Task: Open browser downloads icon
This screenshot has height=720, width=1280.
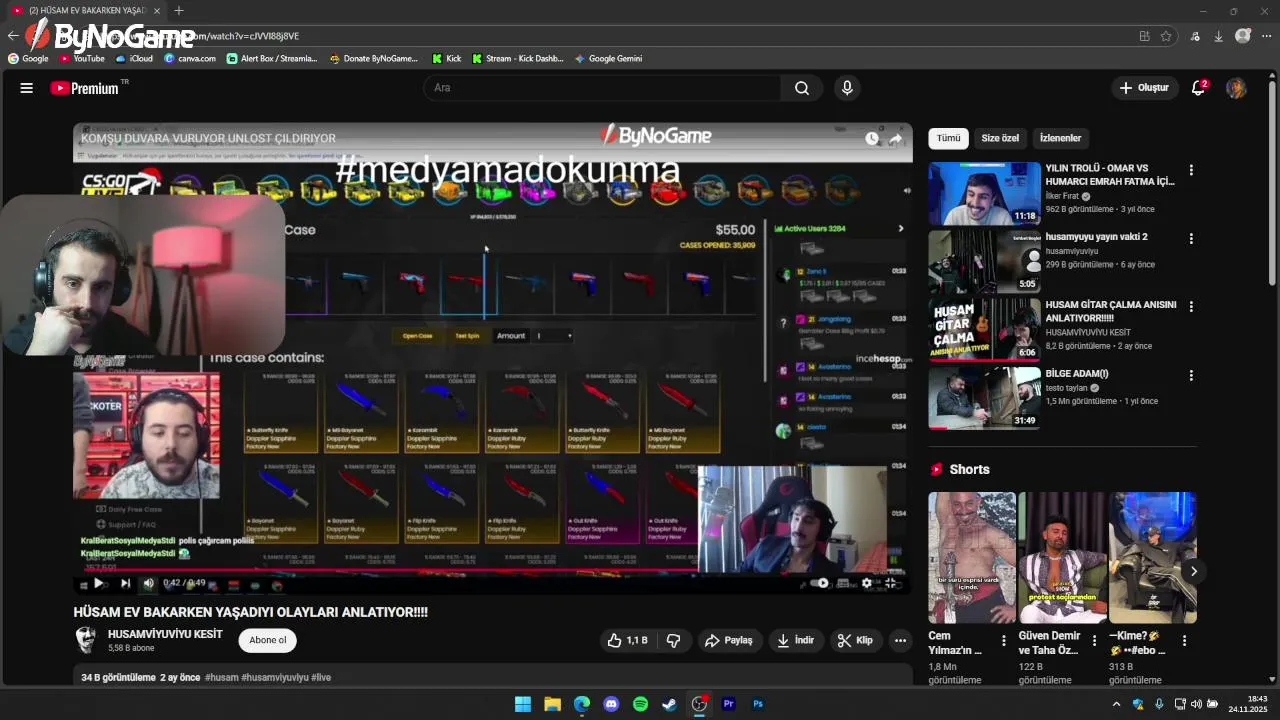Action: [1218, 36]
